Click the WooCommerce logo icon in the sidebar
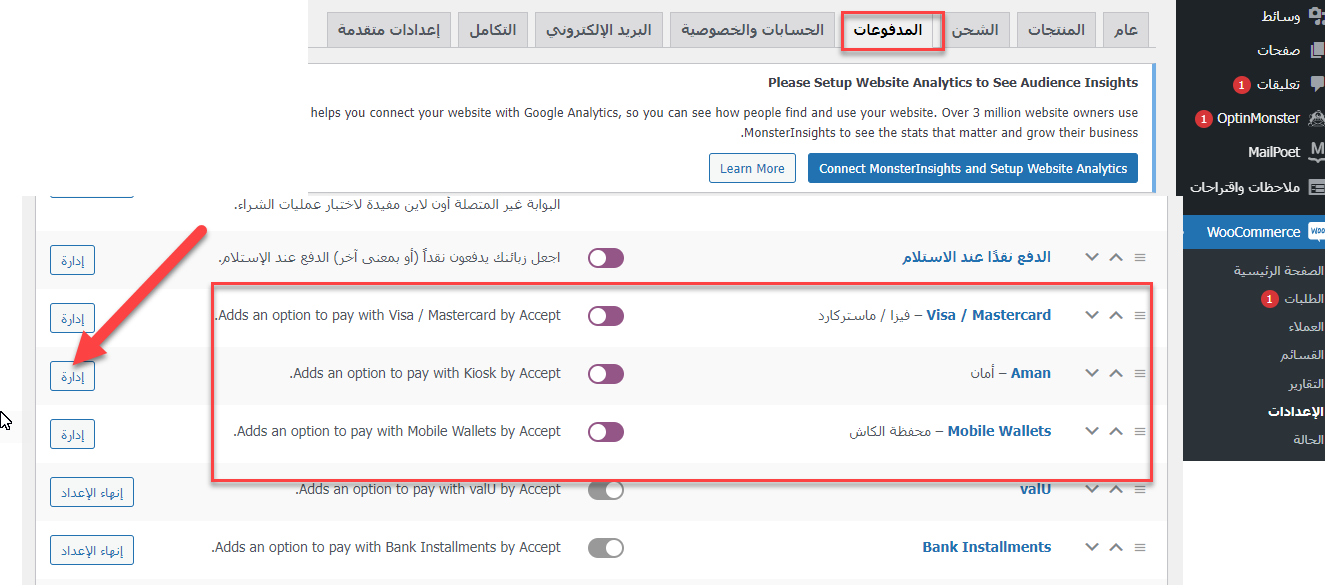The height and width of the screenshot is (585, 1337). click(1316, 232)
